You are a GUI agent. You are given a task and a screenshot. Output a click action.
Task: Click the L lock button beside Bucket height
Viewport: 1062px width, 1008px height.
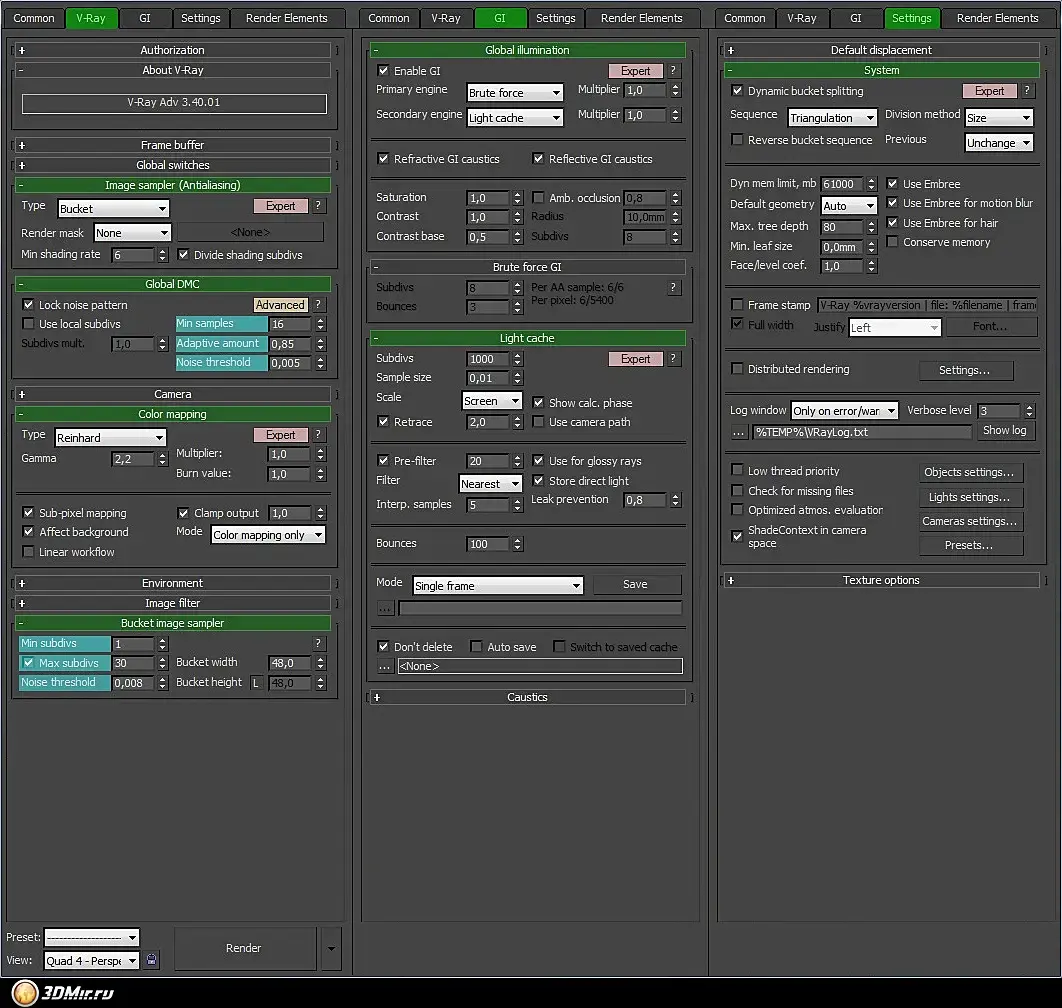click(255, 683)
